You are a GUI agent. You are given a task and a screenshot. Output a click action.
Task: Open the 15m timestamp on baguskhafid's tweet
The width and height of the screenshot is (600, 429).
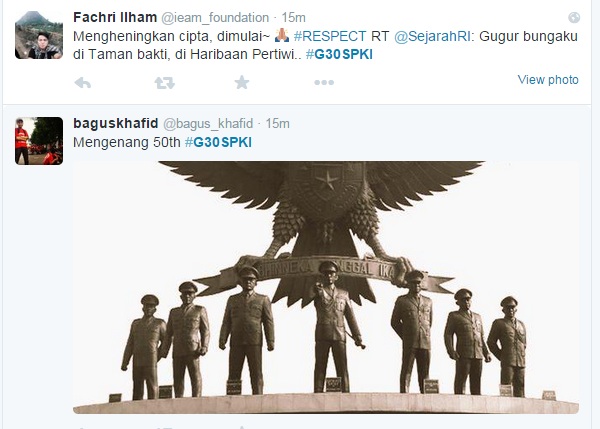277,124
